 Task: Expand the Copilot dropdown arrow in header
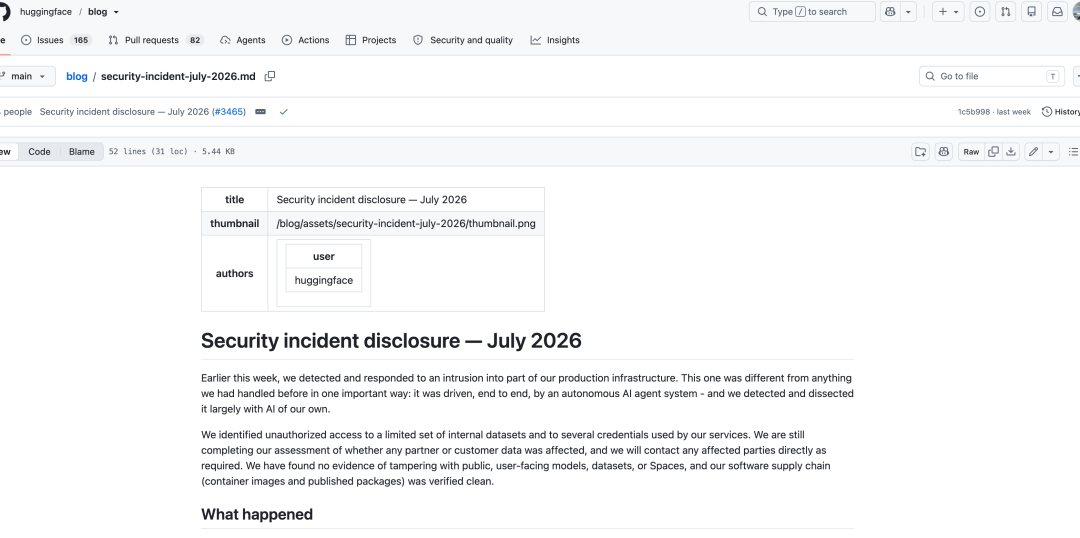pyautogui.click(x=908, y=12)
